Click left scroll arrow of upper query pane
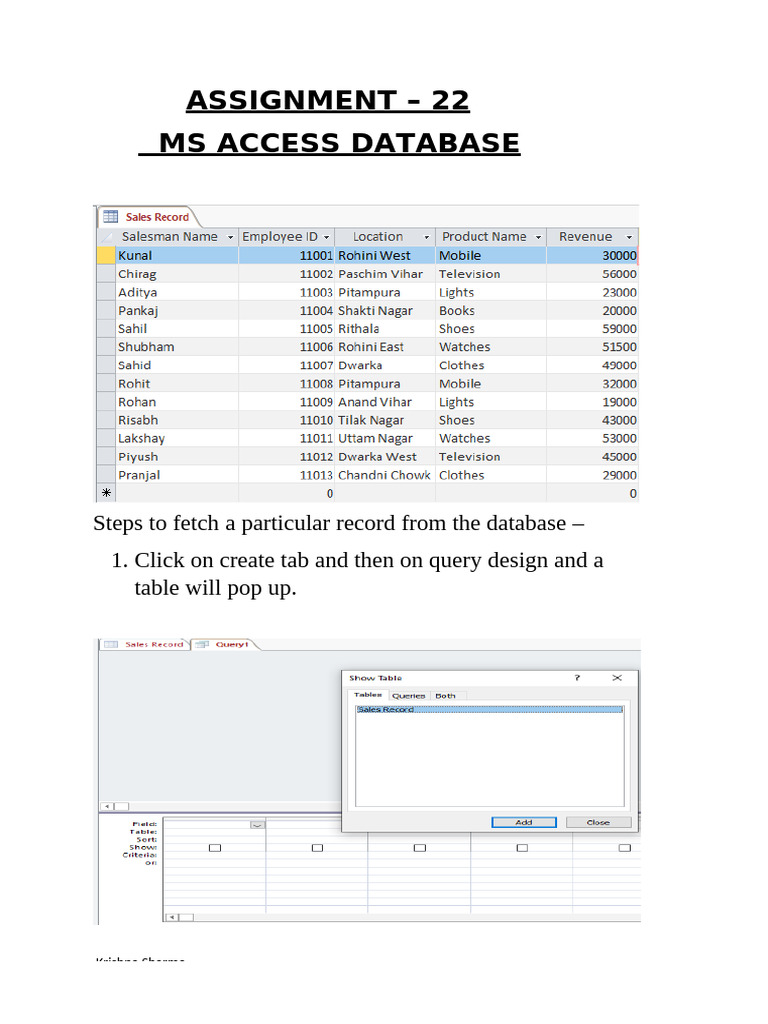 (107, 807)
